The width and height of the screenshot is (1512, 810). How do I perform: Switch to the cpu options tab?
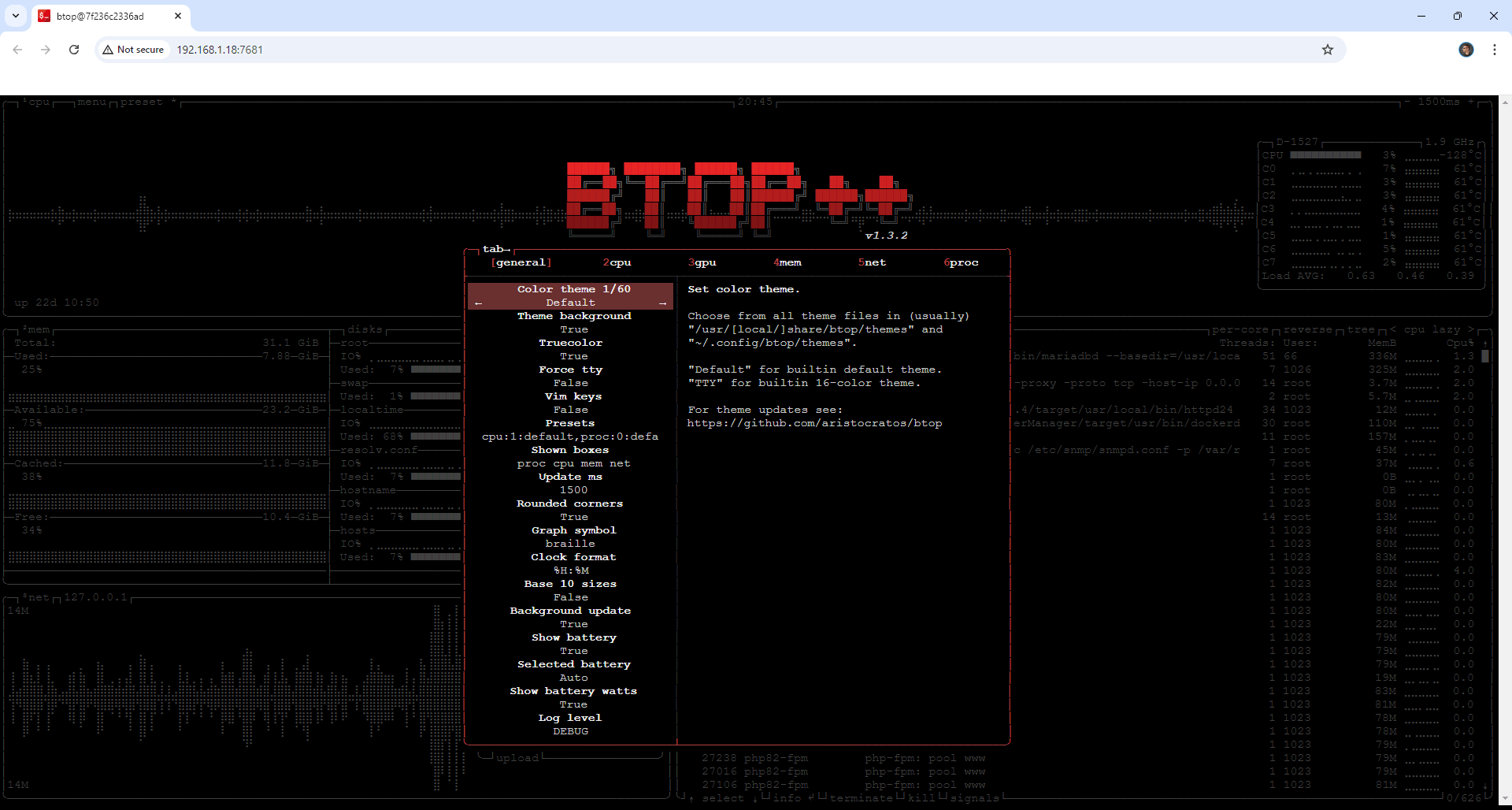pos(617,262)
